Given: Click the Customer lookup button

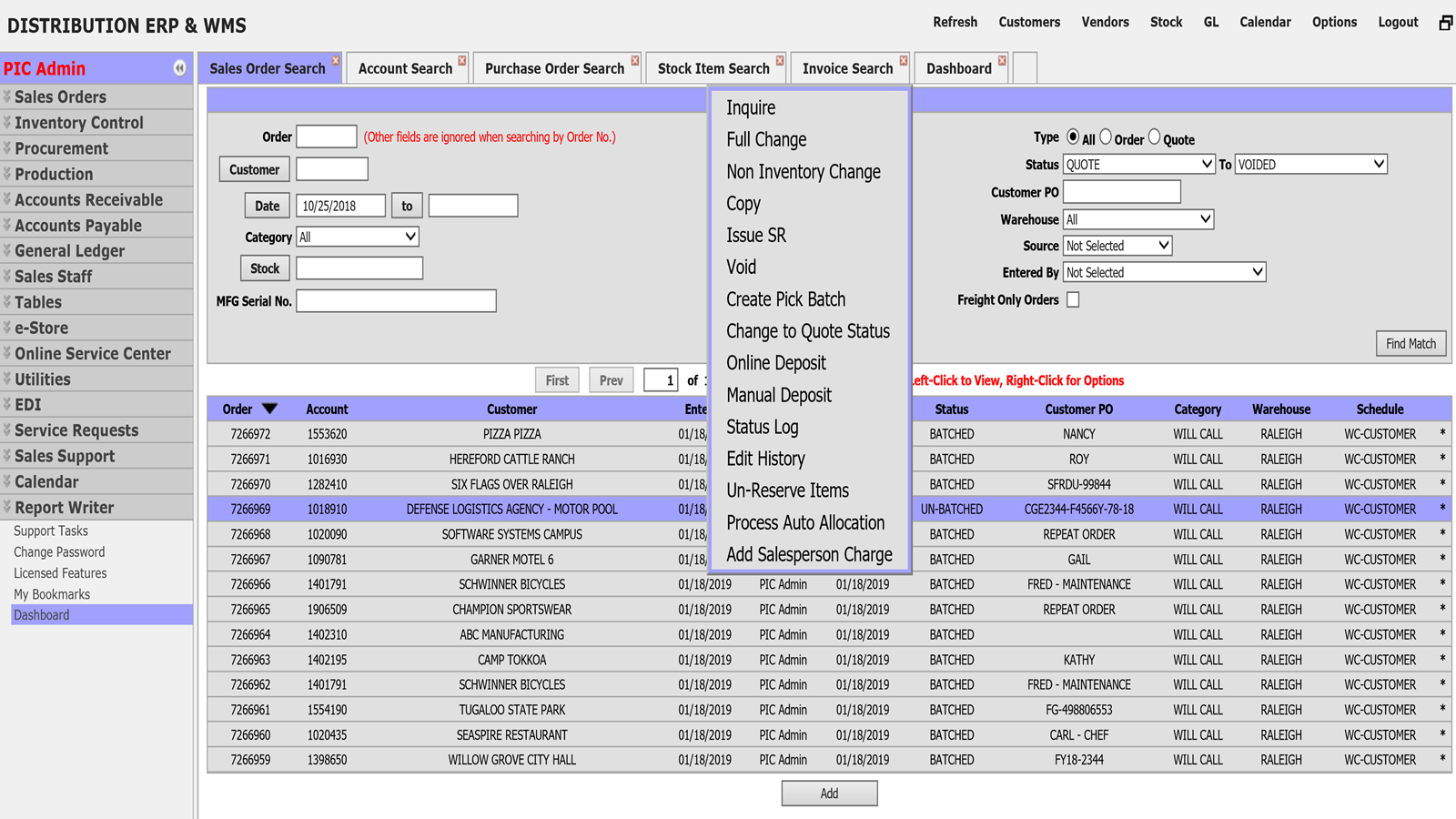Looking at the screenshot, I should tap(255, 169).
